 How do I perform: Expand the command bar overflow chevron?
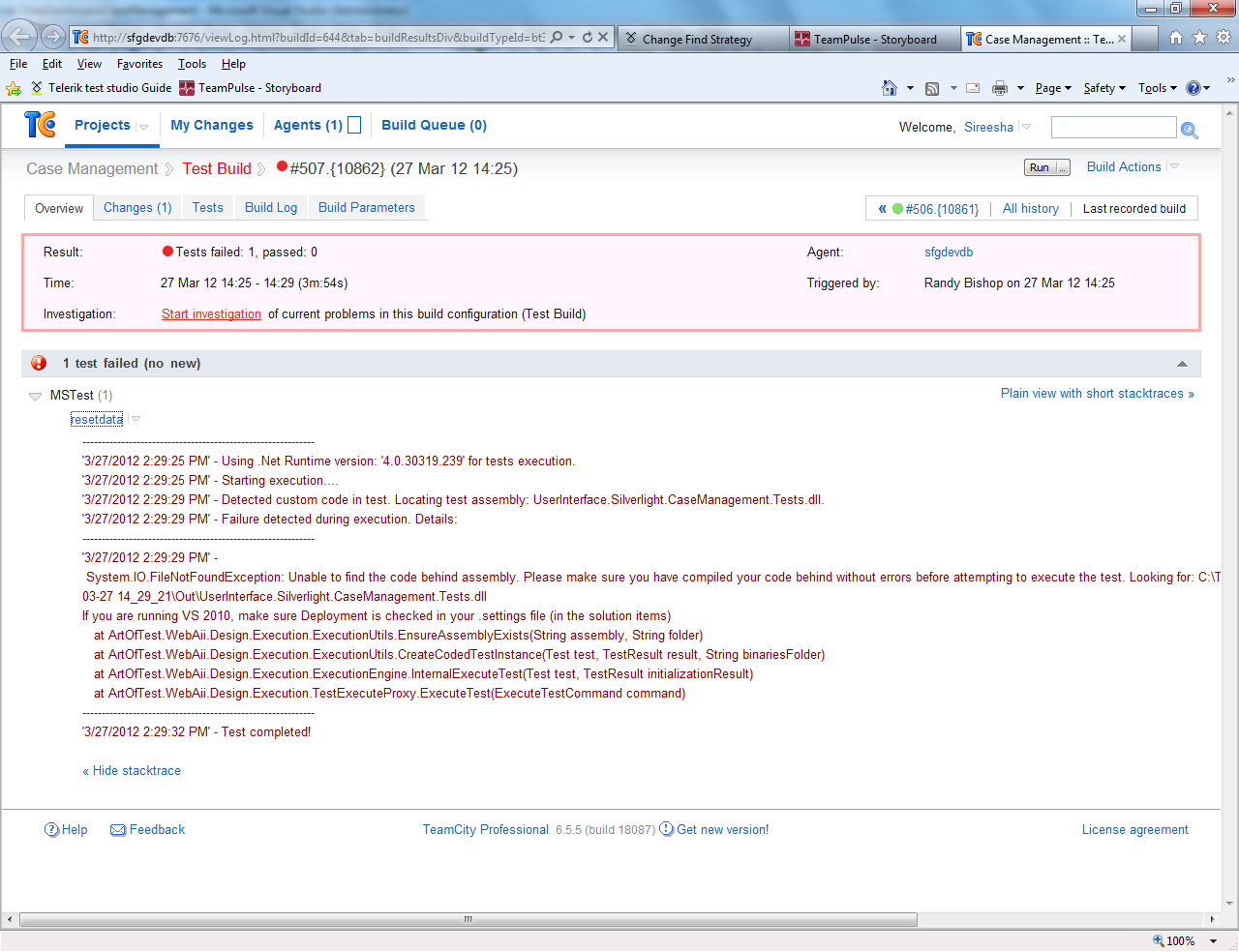pyautogui.click(x=1230, y=80)
